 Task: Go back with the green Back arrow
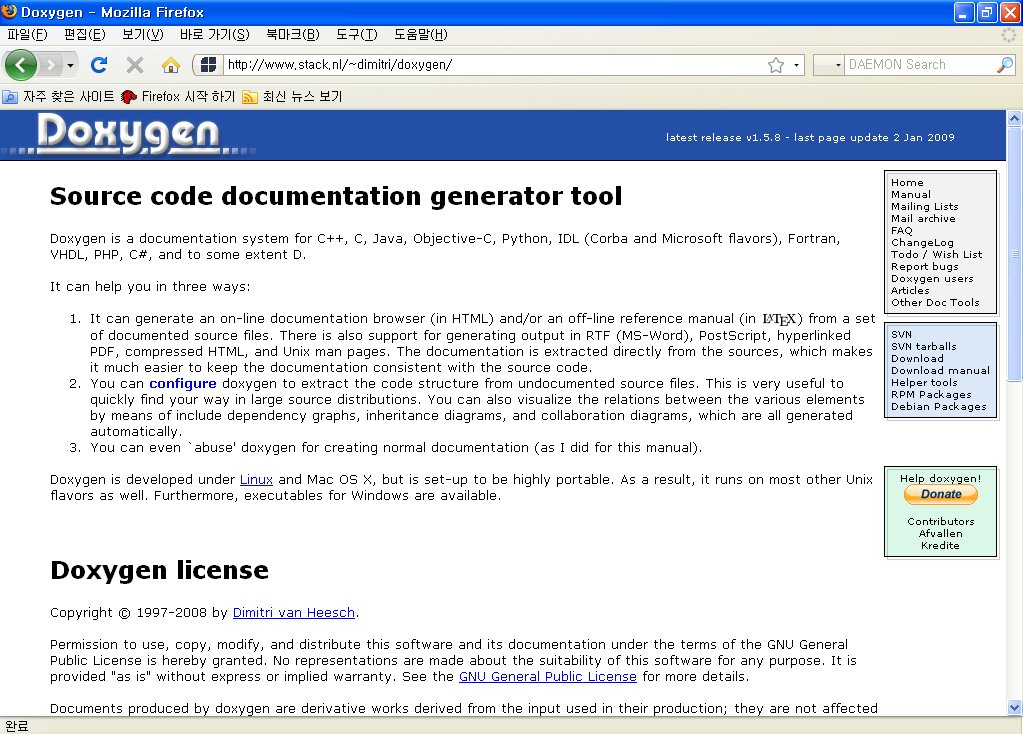20,65
